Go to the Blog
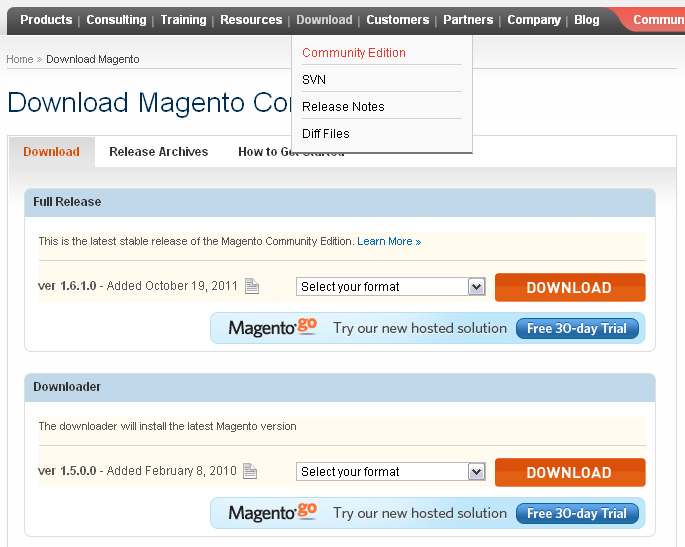The height and width of the screenshot is (547, 685). [587, 20]
